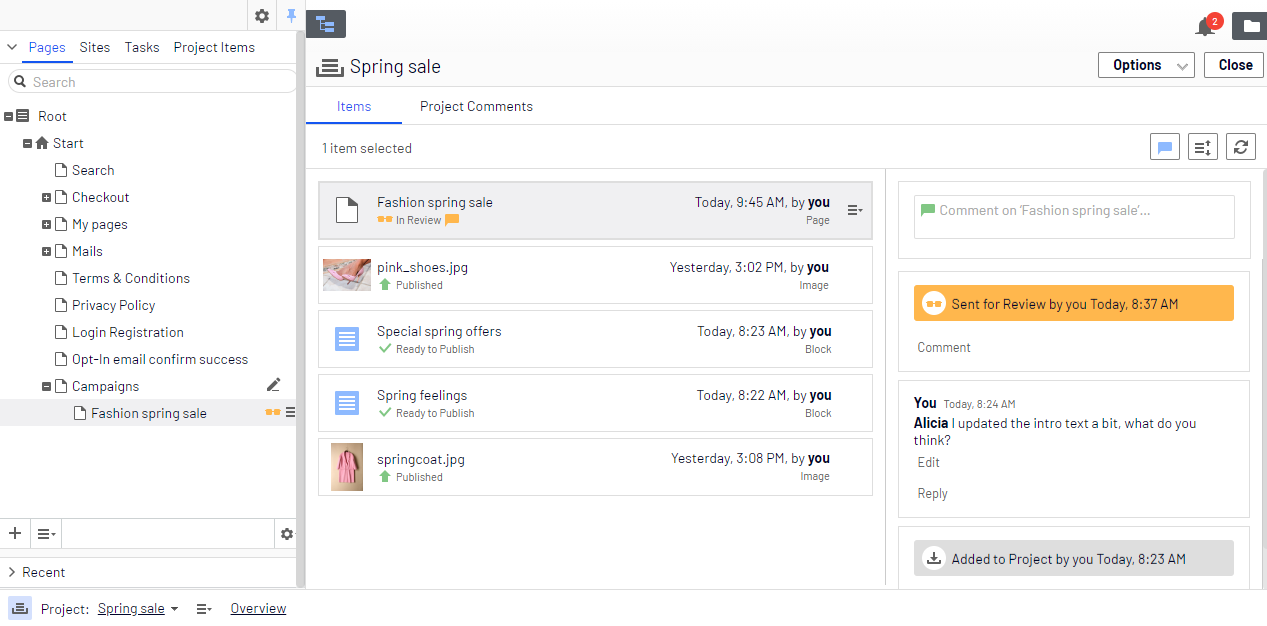Open the notifications bell
The image size is (1267, 626).
pyautogui.click(x=1206, y=26)
